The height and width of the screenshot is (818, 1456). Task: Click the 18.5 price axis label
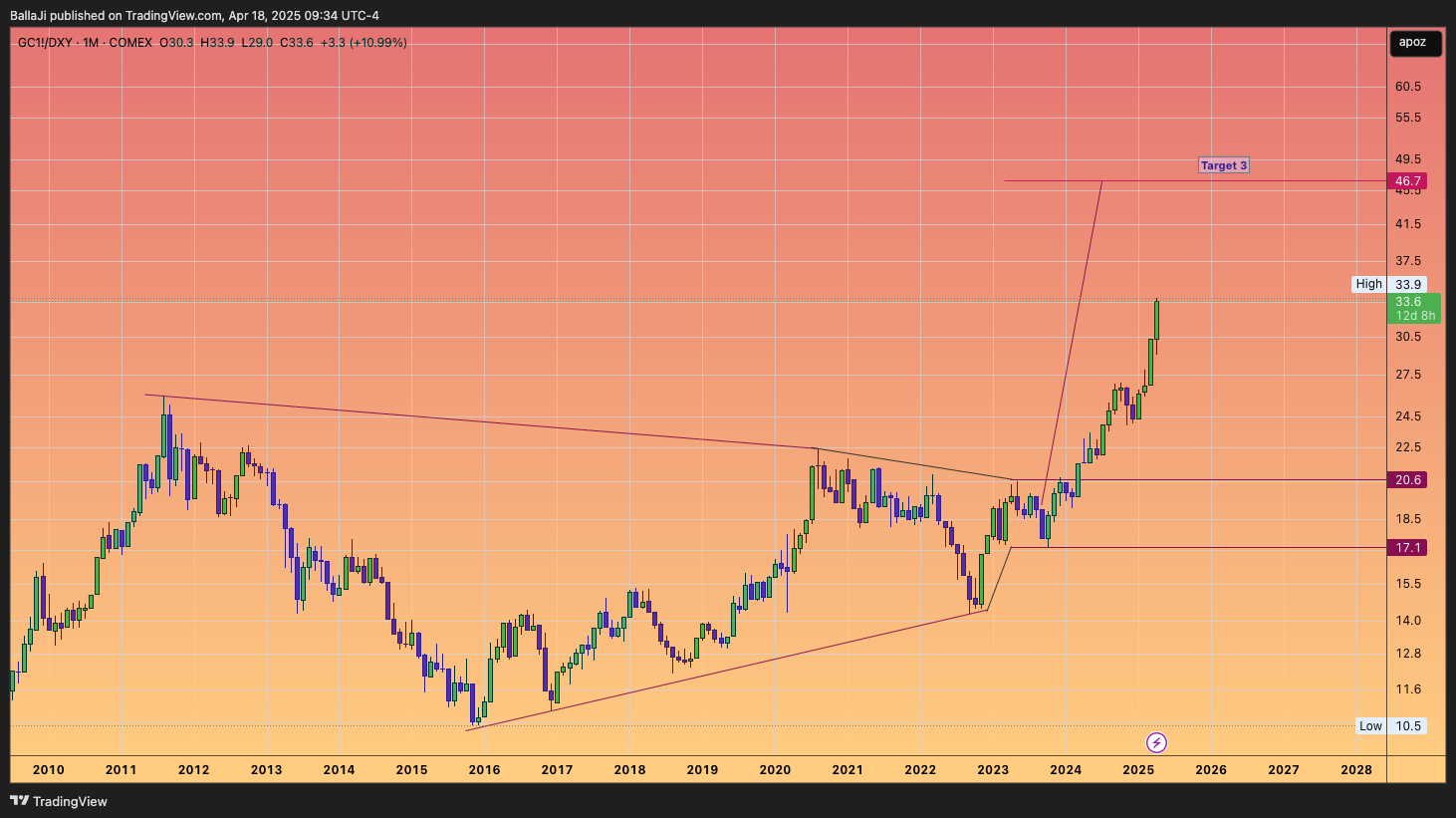click(1407, 519)
